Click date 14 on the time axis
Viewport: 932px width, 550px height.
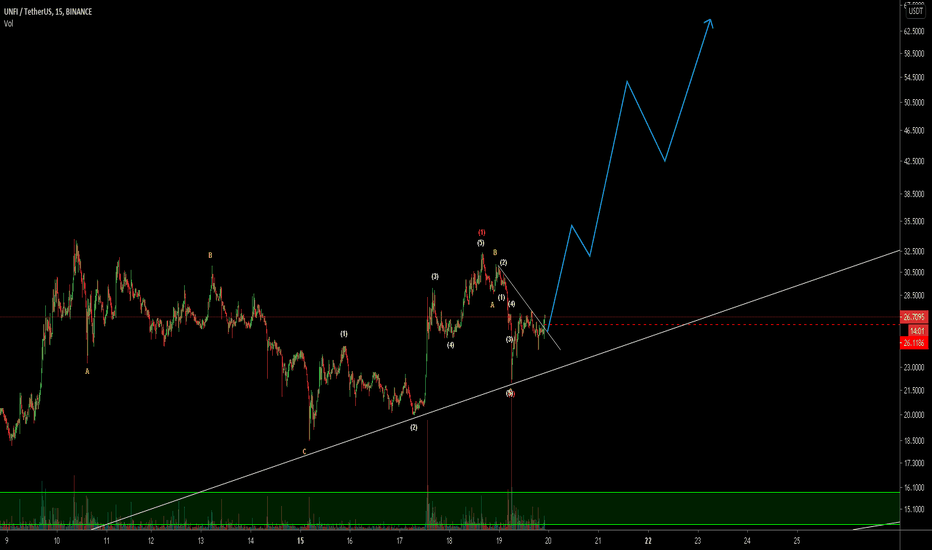tap(251, 540)
